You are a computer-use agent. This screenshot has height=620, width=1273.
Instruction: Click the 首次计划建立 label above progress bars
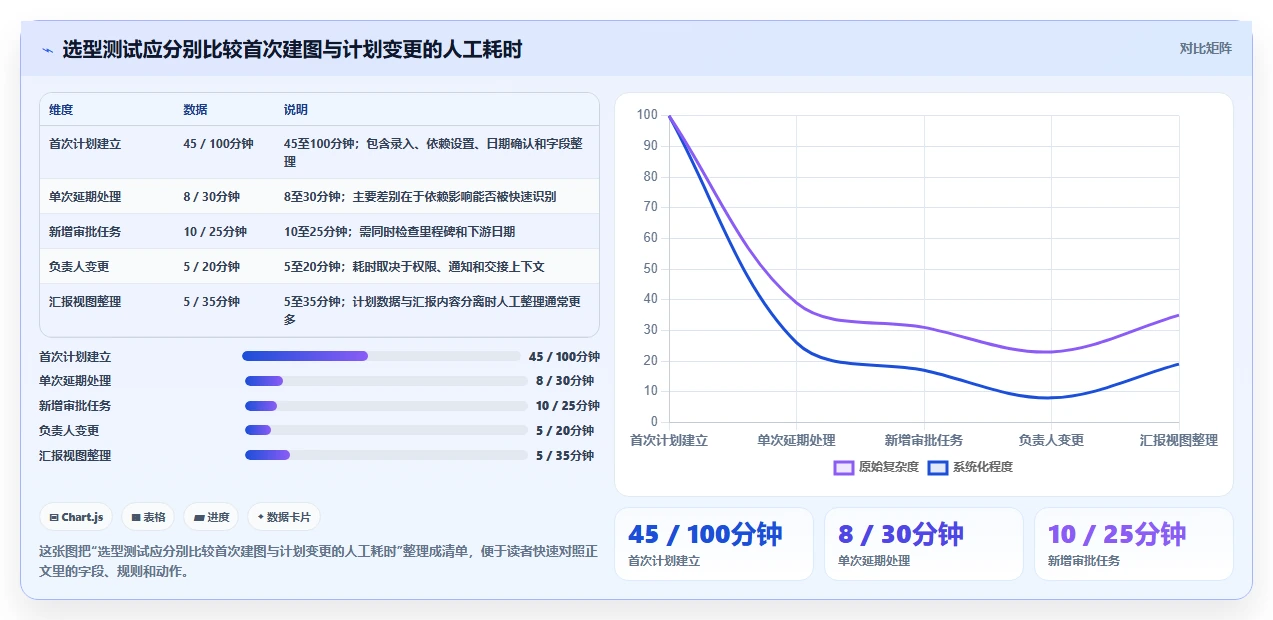click(x=75, y=356)
